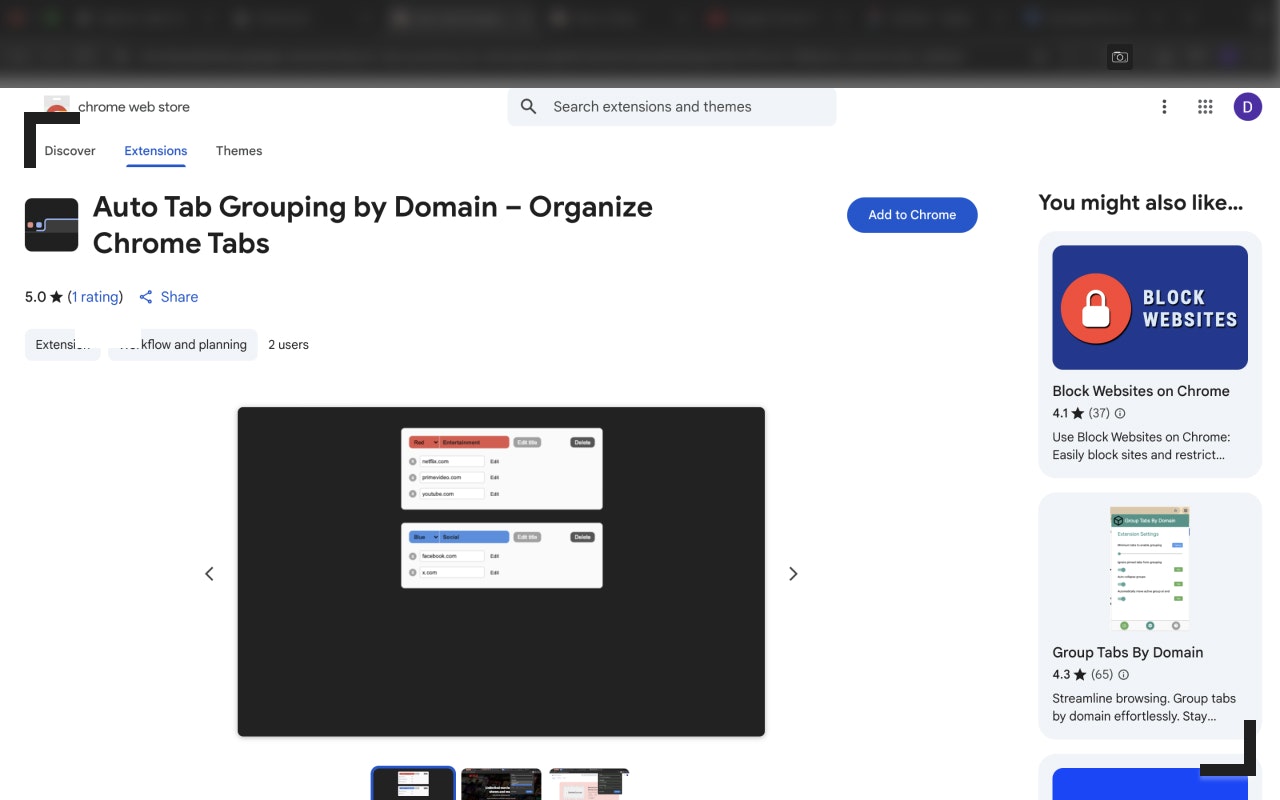
Task: Click the search magnifier icon
Action: click(529, 107)
